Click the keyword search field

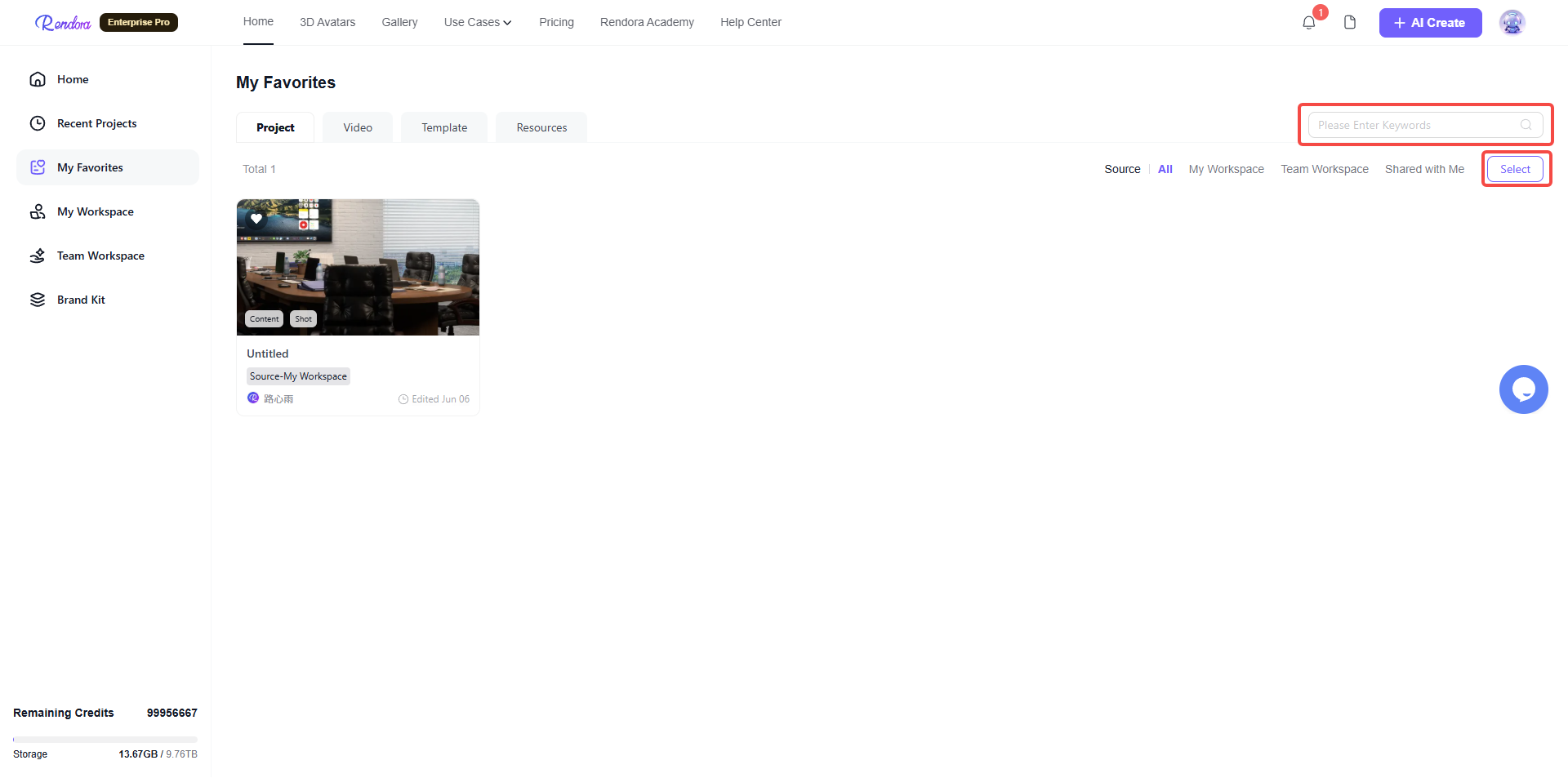[1425, 125]
